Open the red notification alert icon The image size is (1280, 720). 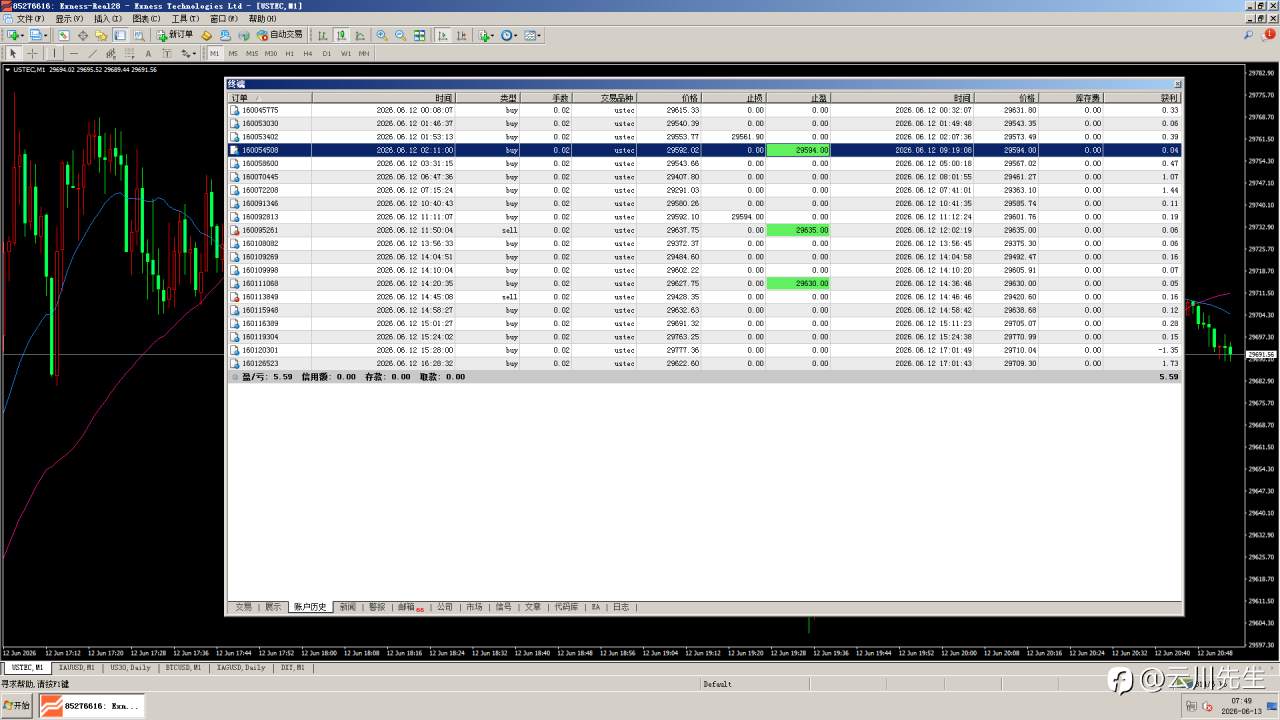coord(1270,34)
